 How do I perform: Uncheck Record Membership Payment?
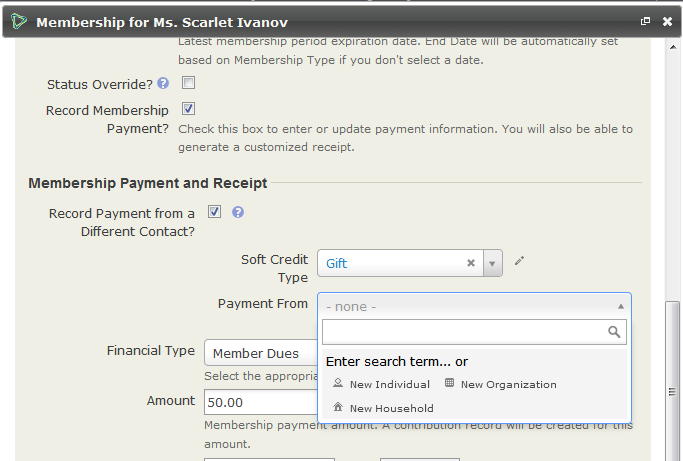(188, 109)
